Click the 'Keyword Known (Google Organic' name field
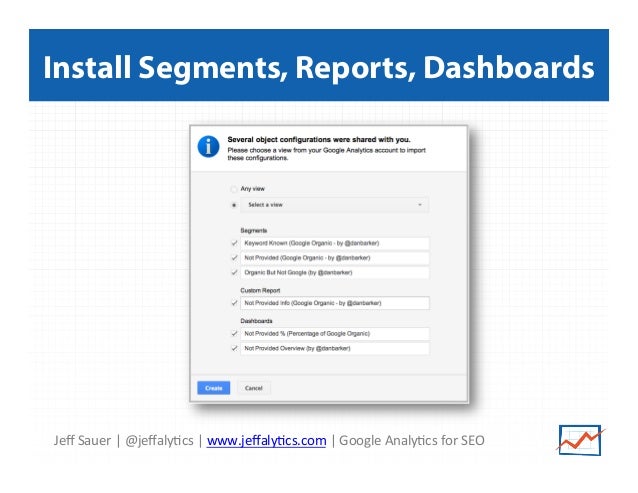The image size is (638, 493). pos(334,243)
